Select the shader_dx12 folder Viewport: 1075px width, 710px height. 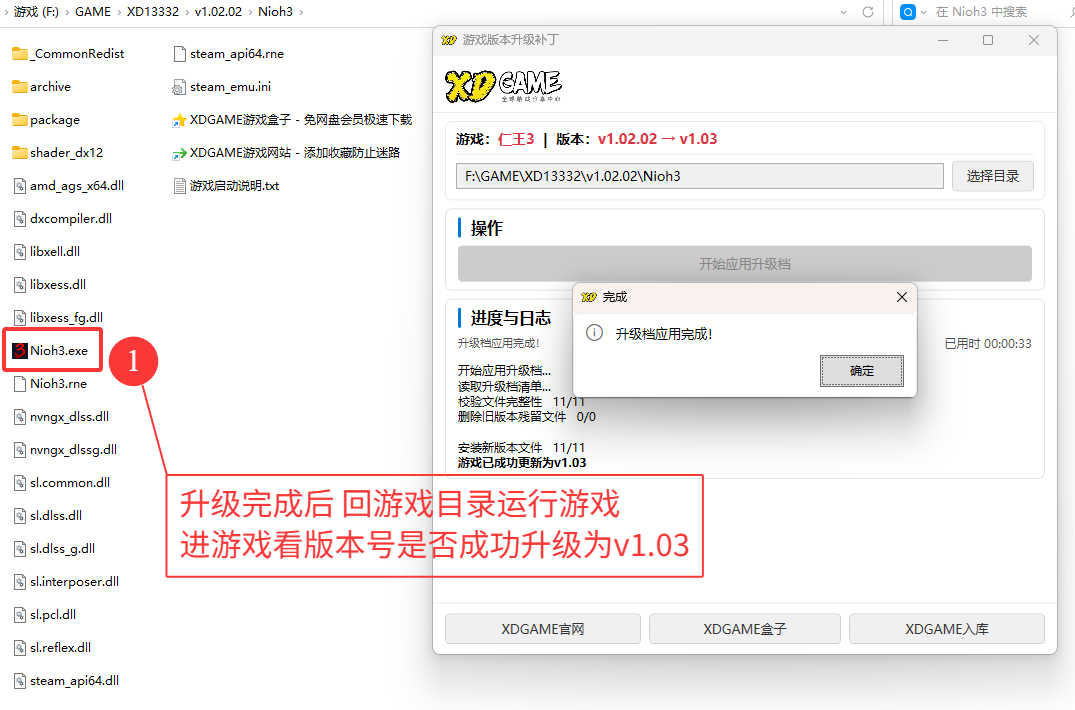pos(66,153)
